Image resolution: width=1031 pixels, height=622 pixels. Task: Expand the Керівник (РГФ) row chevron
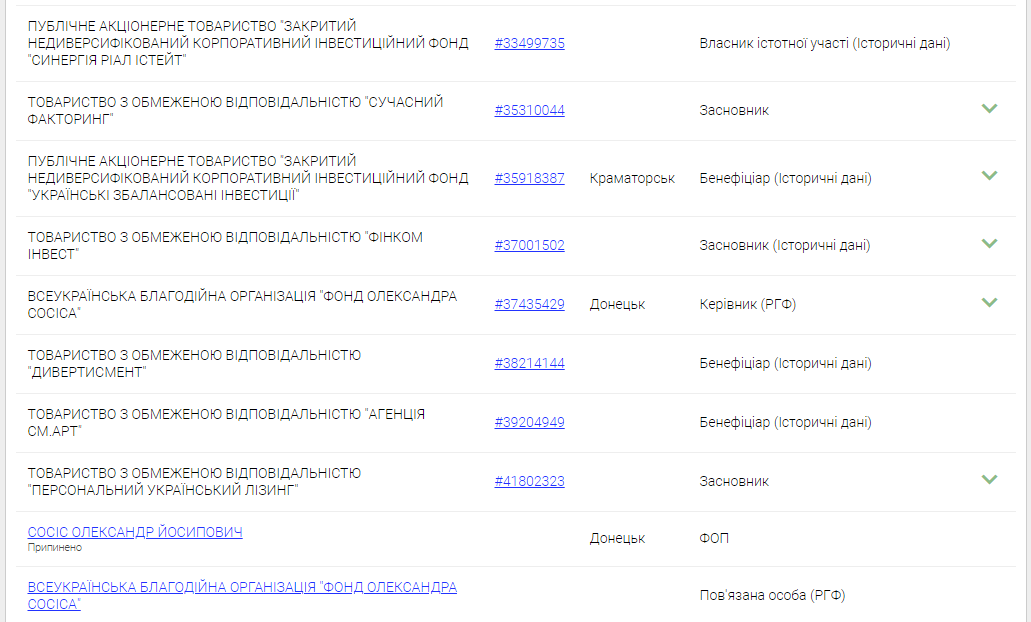coord(989,302)
